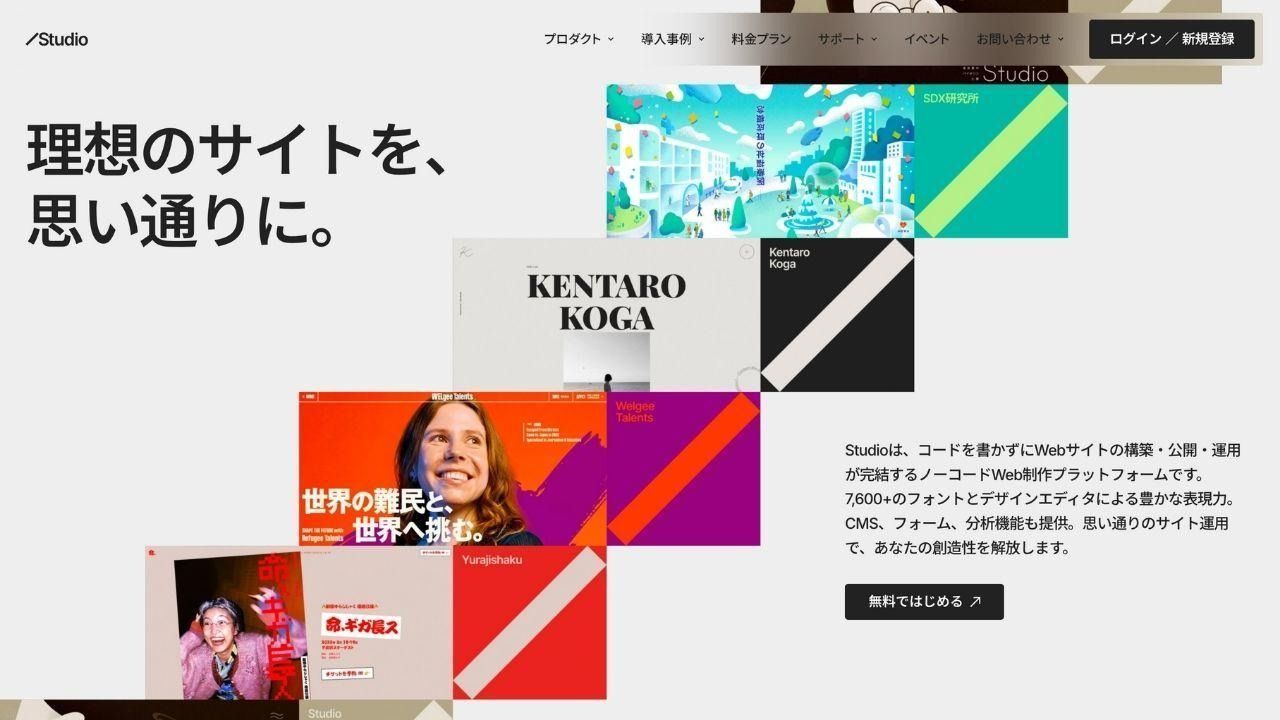Select the purple Welgee Talents tile
The image size is (1280, 720).
click(x=683, y=469)
